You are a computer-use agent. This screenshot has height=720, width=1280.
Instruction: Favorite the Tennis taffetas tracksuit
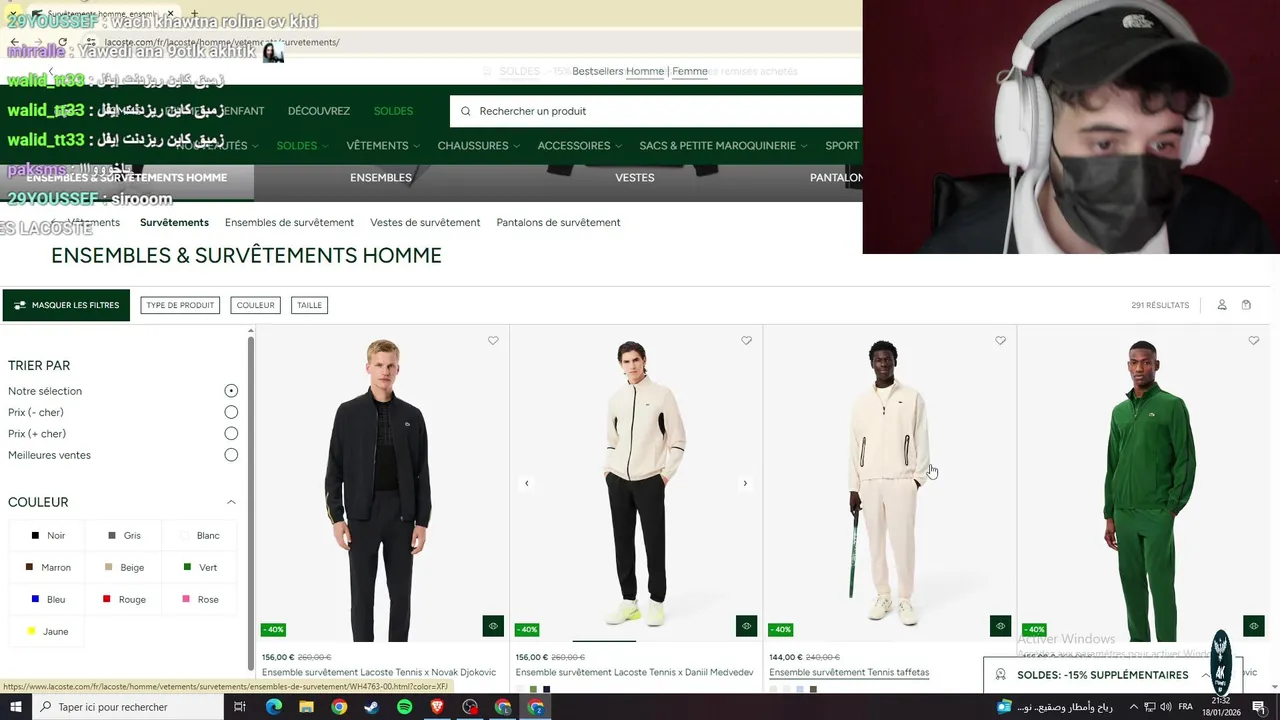[1000, 341]
